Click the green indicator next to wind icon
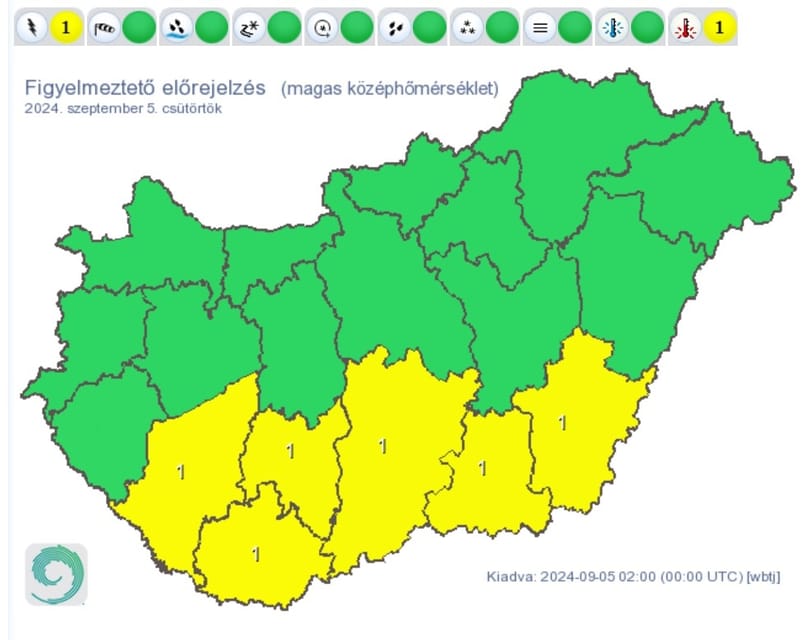The image size is (810, 640). 138,27
